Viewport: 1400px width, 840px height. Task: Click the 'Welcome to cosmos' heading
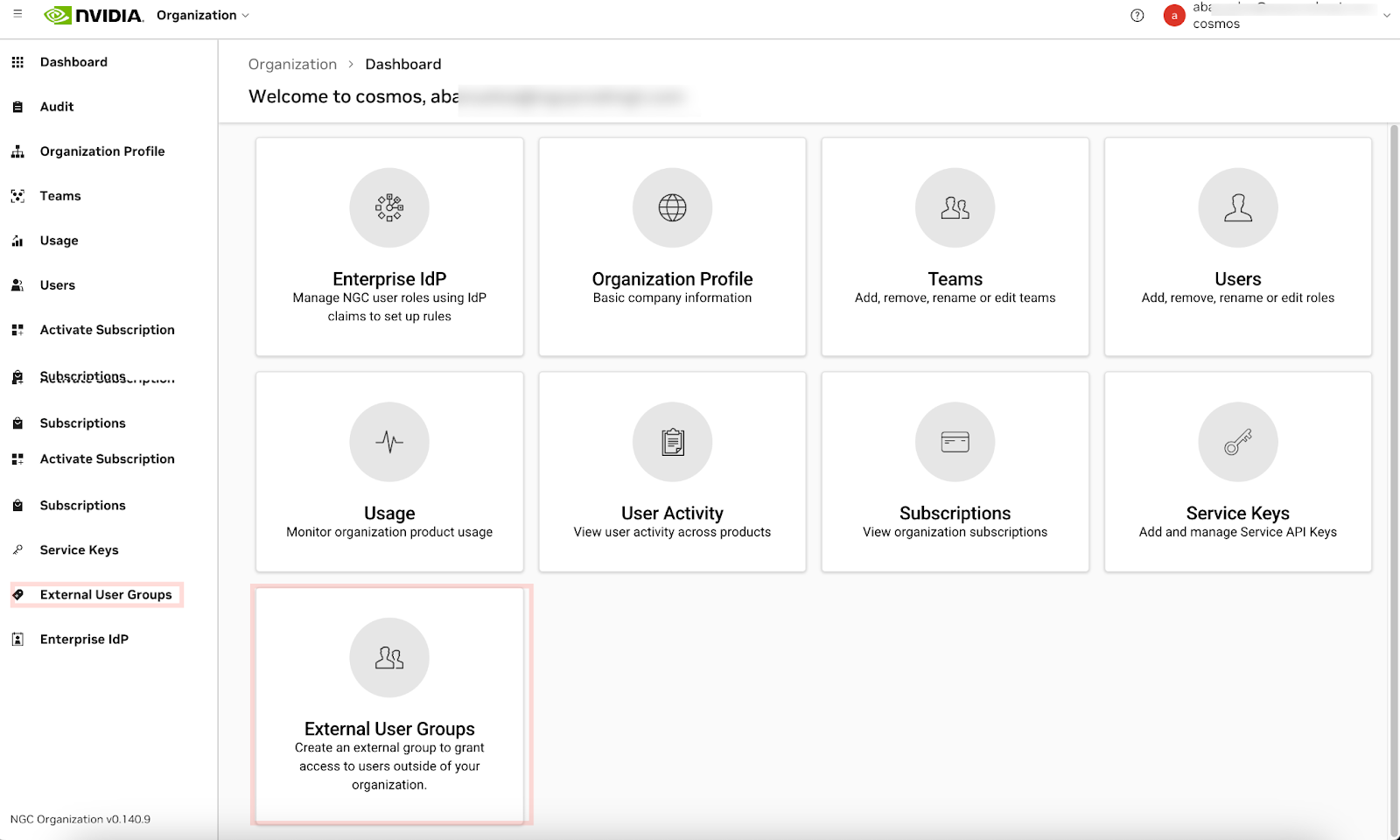(353, 96)
